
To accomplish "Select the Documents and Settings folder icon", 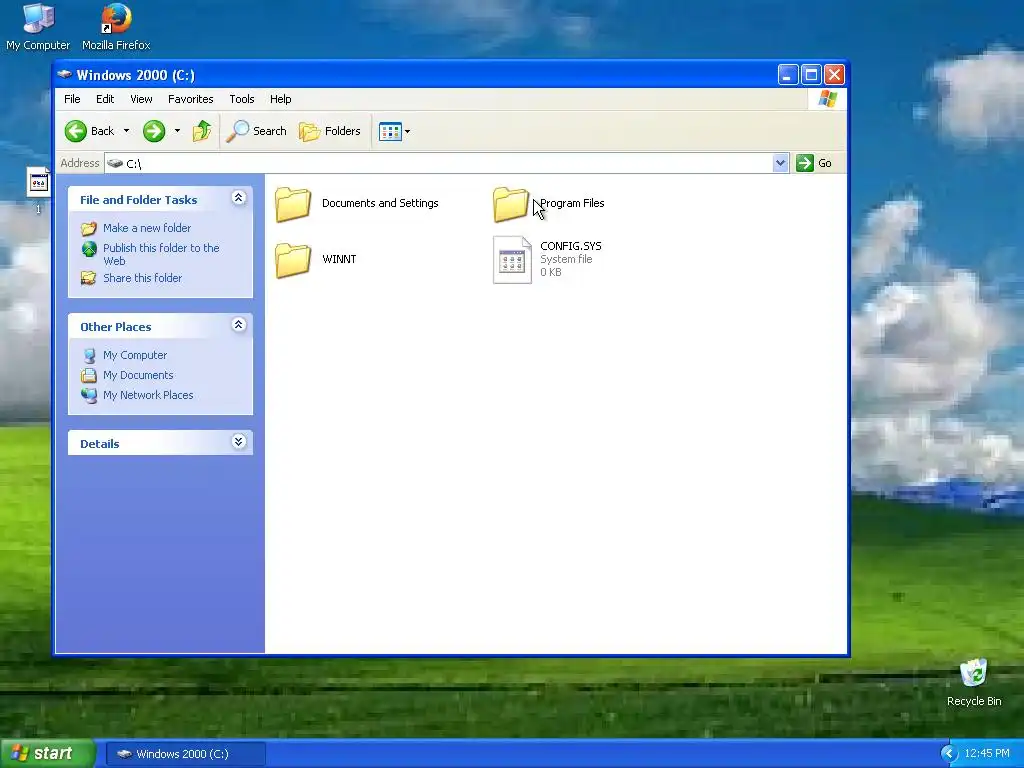I will 293,204.
